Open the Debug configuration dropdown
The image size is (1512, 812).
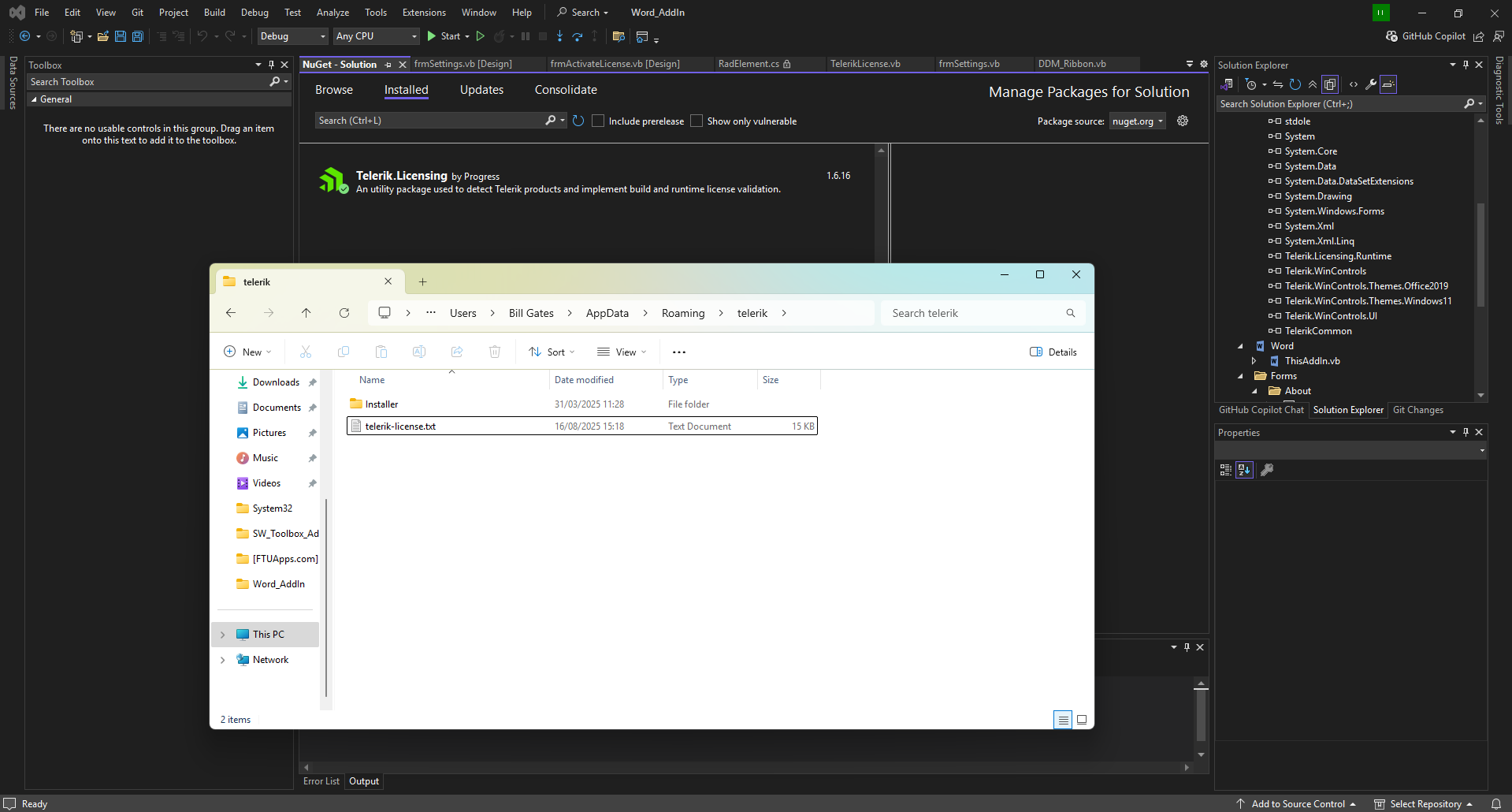tap(293, 36)
